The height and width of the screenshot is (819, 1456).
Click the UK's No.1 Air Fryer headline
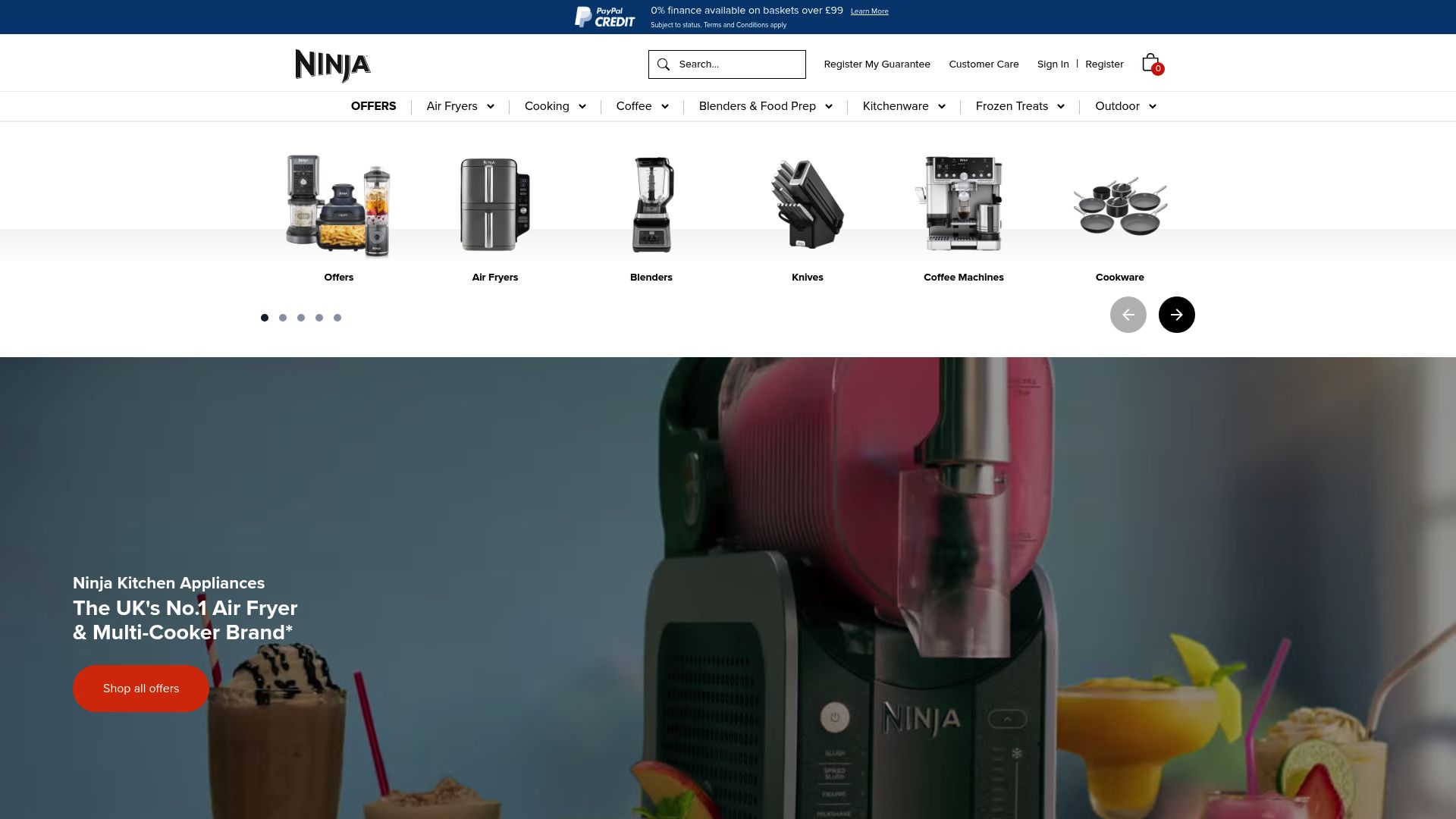coord(185,620)
